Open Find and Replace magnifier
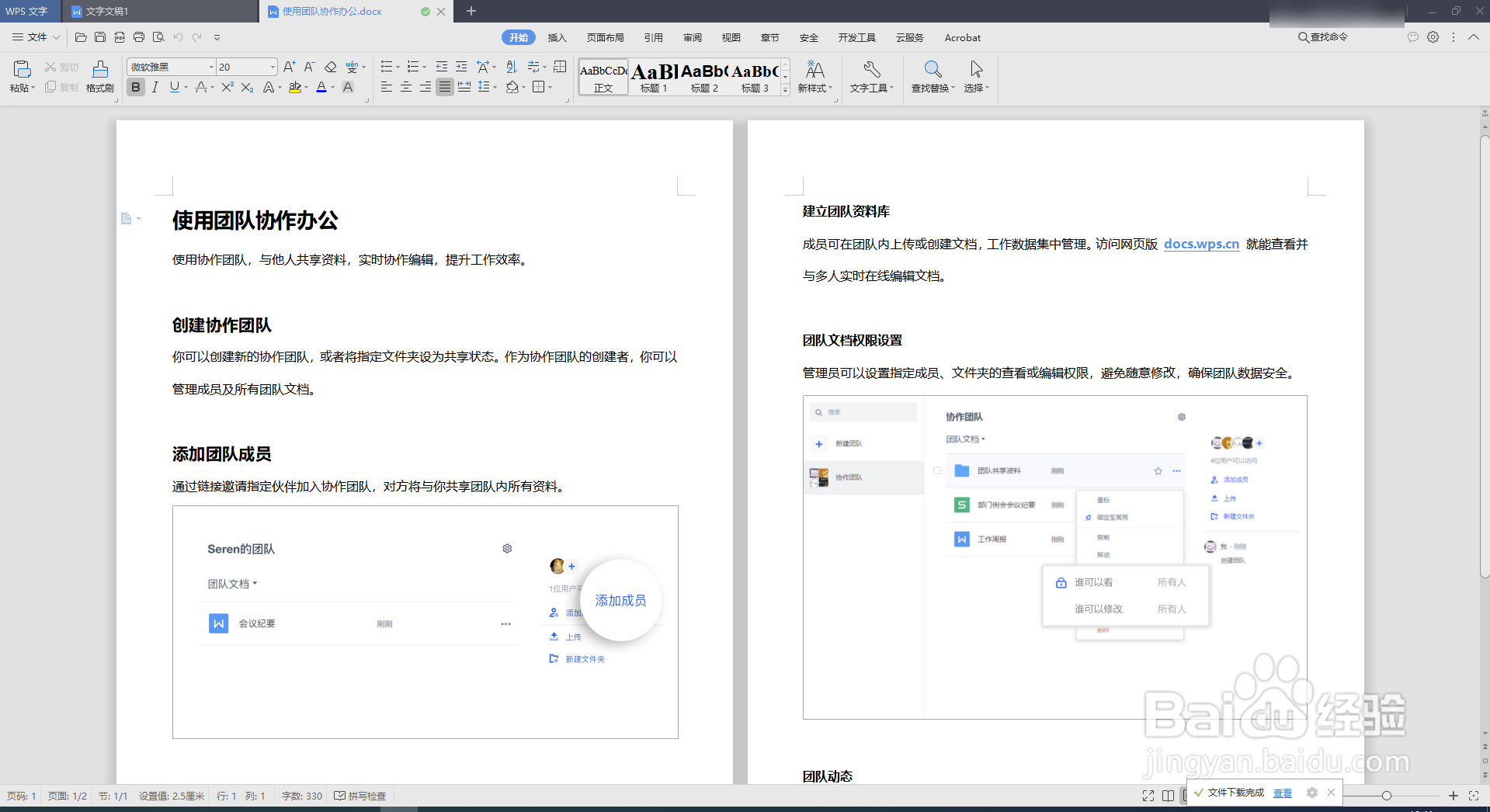Viewport: 1490px width, 812px height. pyautogui.click(x=933, y=69)
